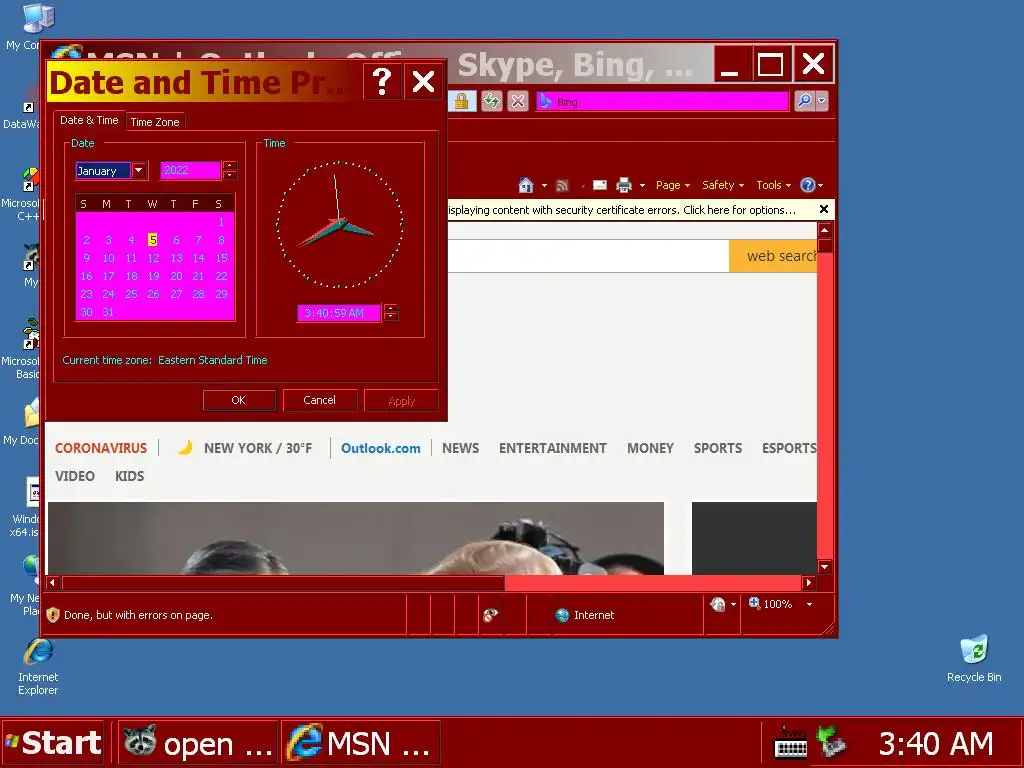The height and width of the screenshot is (768, 1024).
Task: Open the Tools menu dropdown
Action: (x=773, y=185)
